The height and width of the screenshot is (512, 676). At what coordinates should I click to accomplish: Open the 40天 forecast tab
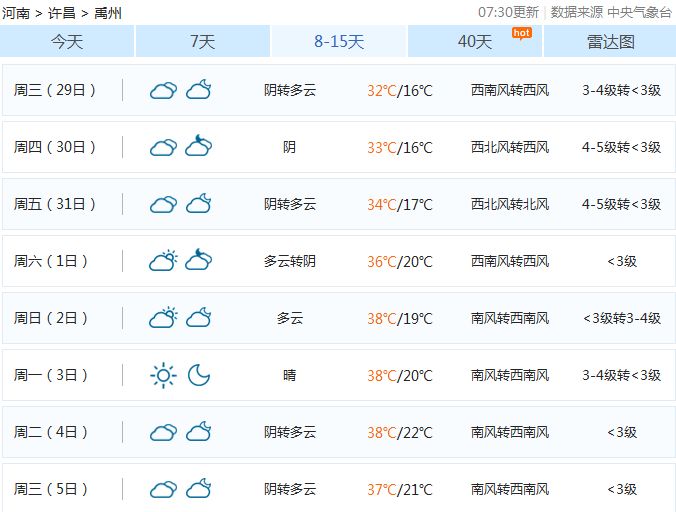click(475, 42)
